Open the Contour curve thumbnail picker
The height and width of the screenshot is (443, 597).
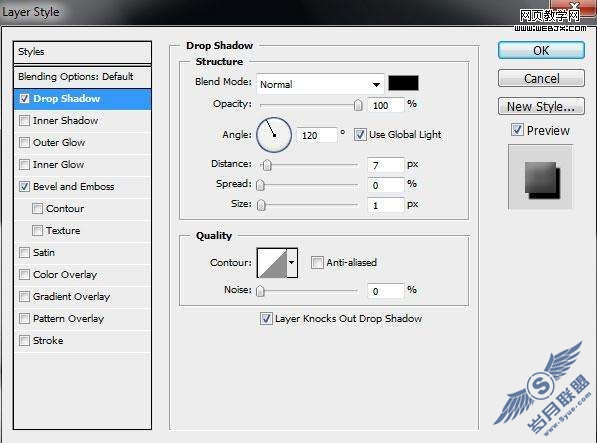tap(272, 263)
